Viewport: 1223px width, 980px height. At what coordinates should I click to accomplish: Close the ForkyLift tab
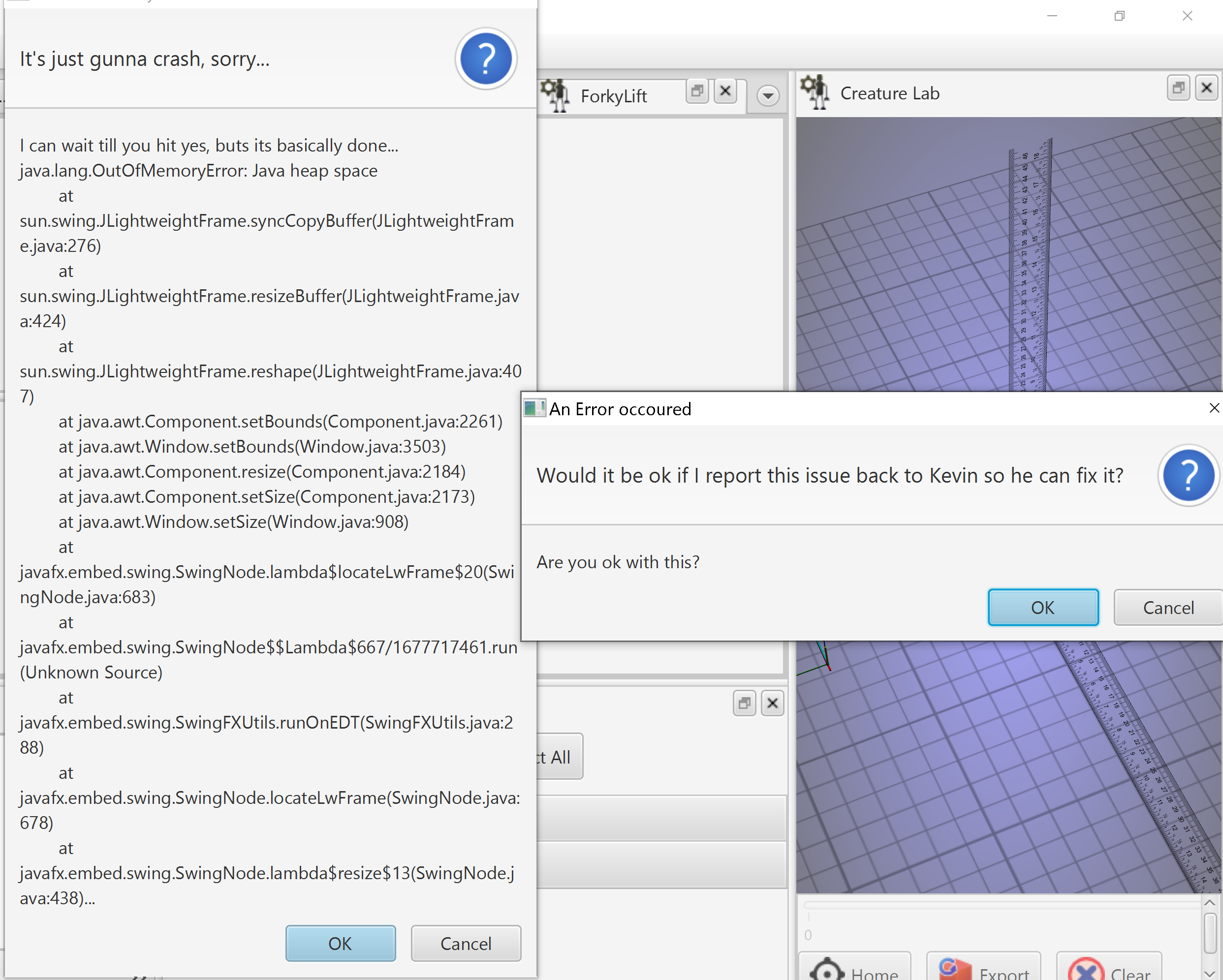(725, 91)
